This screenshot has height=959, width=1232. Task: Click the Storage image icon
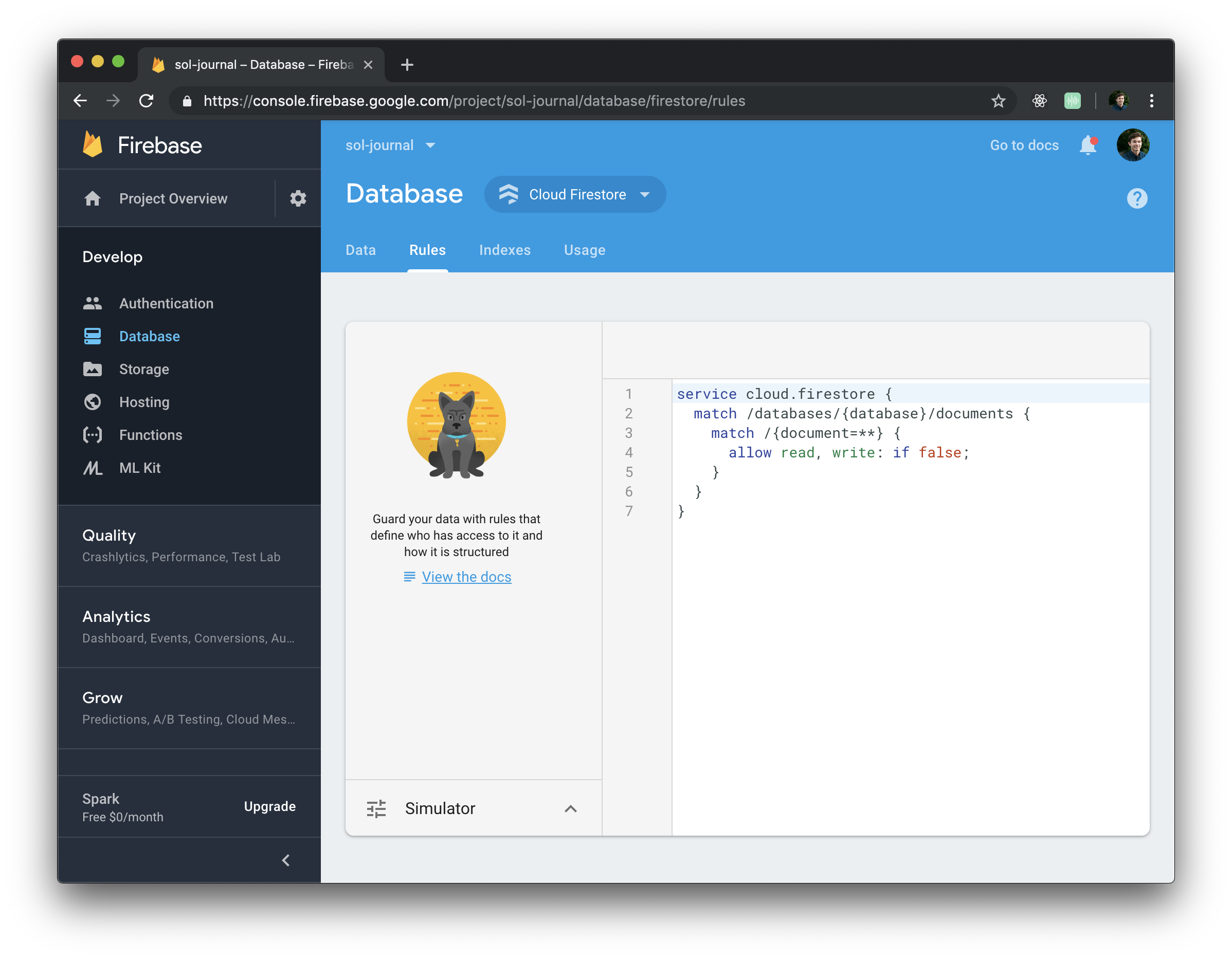click(x=93, y=370)
